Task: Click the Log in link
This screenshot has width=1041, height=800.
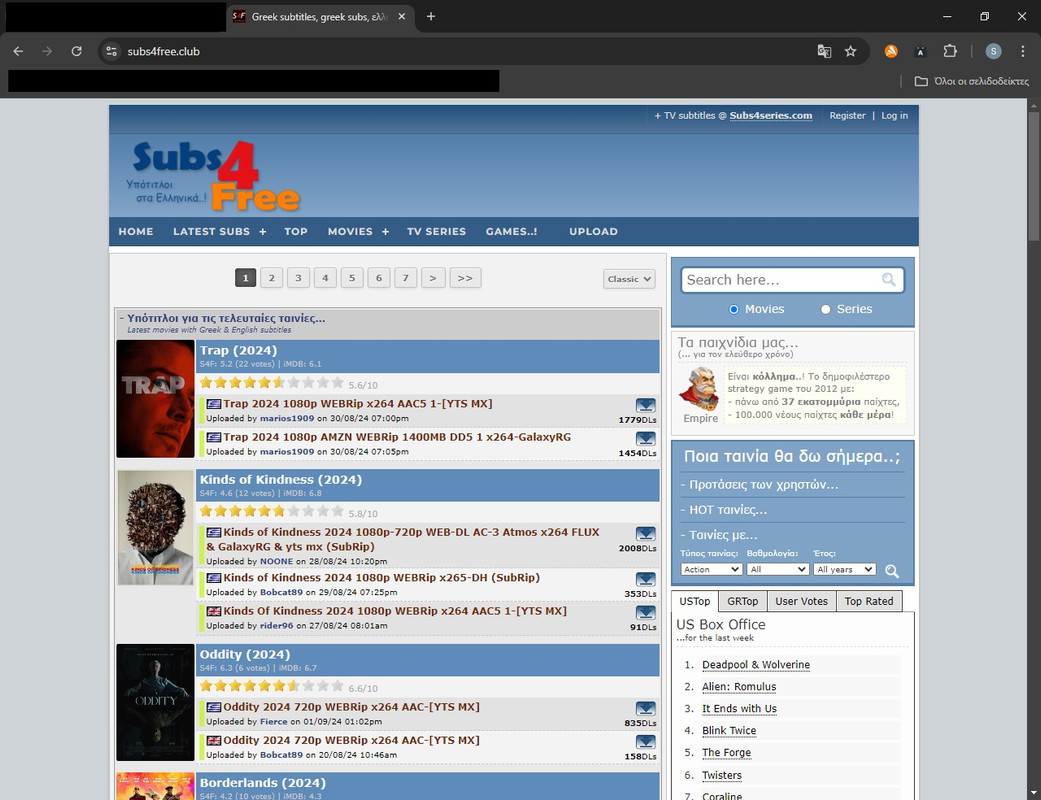Action: [x=894, y=116]
